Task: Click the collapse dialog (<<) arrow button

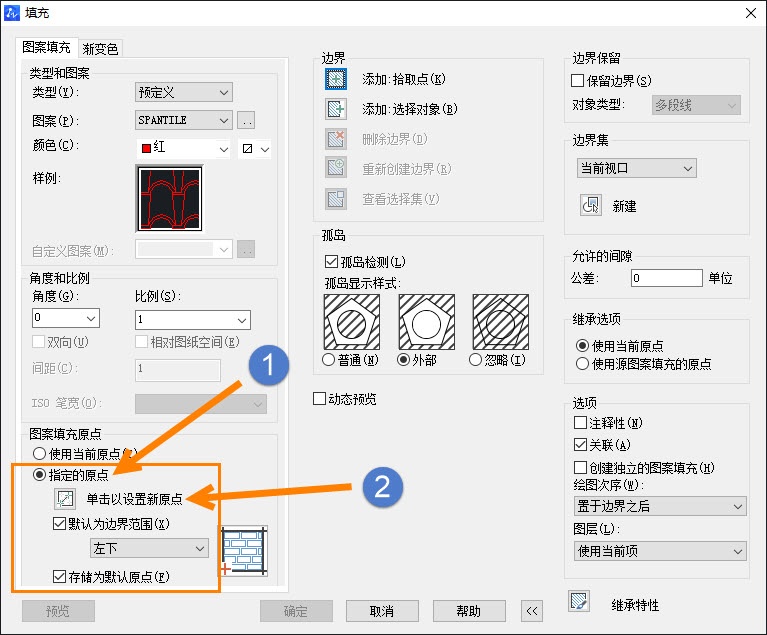Action: [x=532, y=611]
